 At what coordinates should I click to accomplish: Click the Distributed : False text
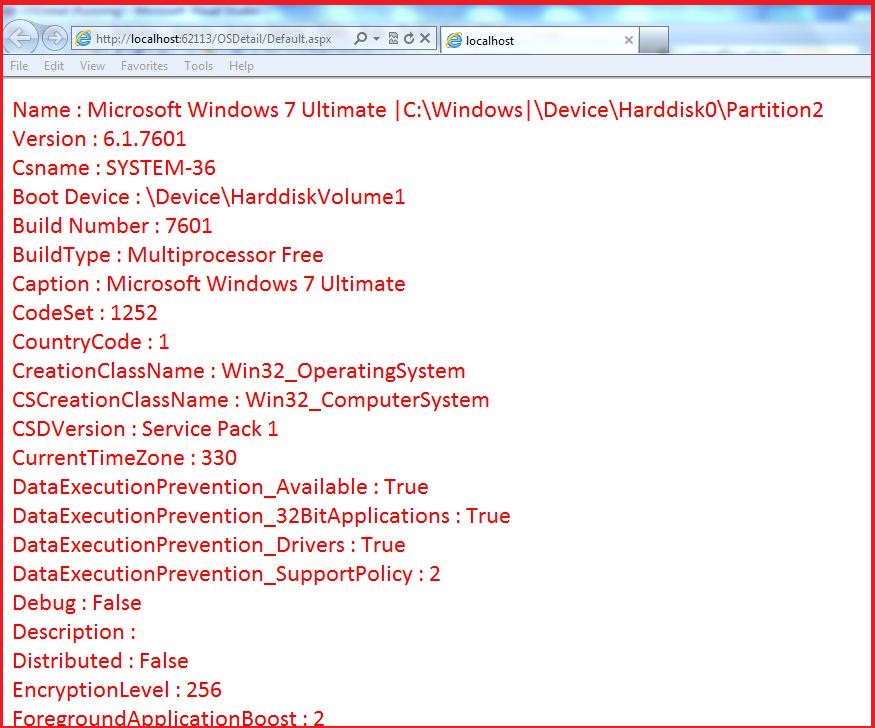pos(100,661)
